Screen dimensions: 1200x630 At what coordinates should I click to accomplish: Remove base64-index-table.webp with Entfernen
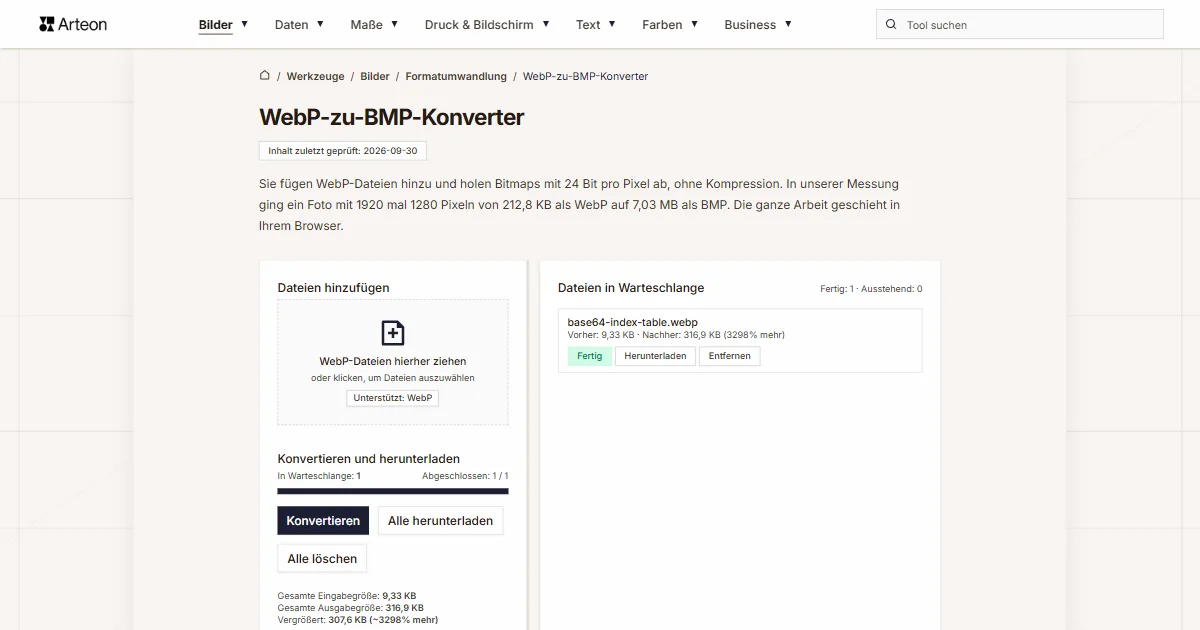[729, 356]
